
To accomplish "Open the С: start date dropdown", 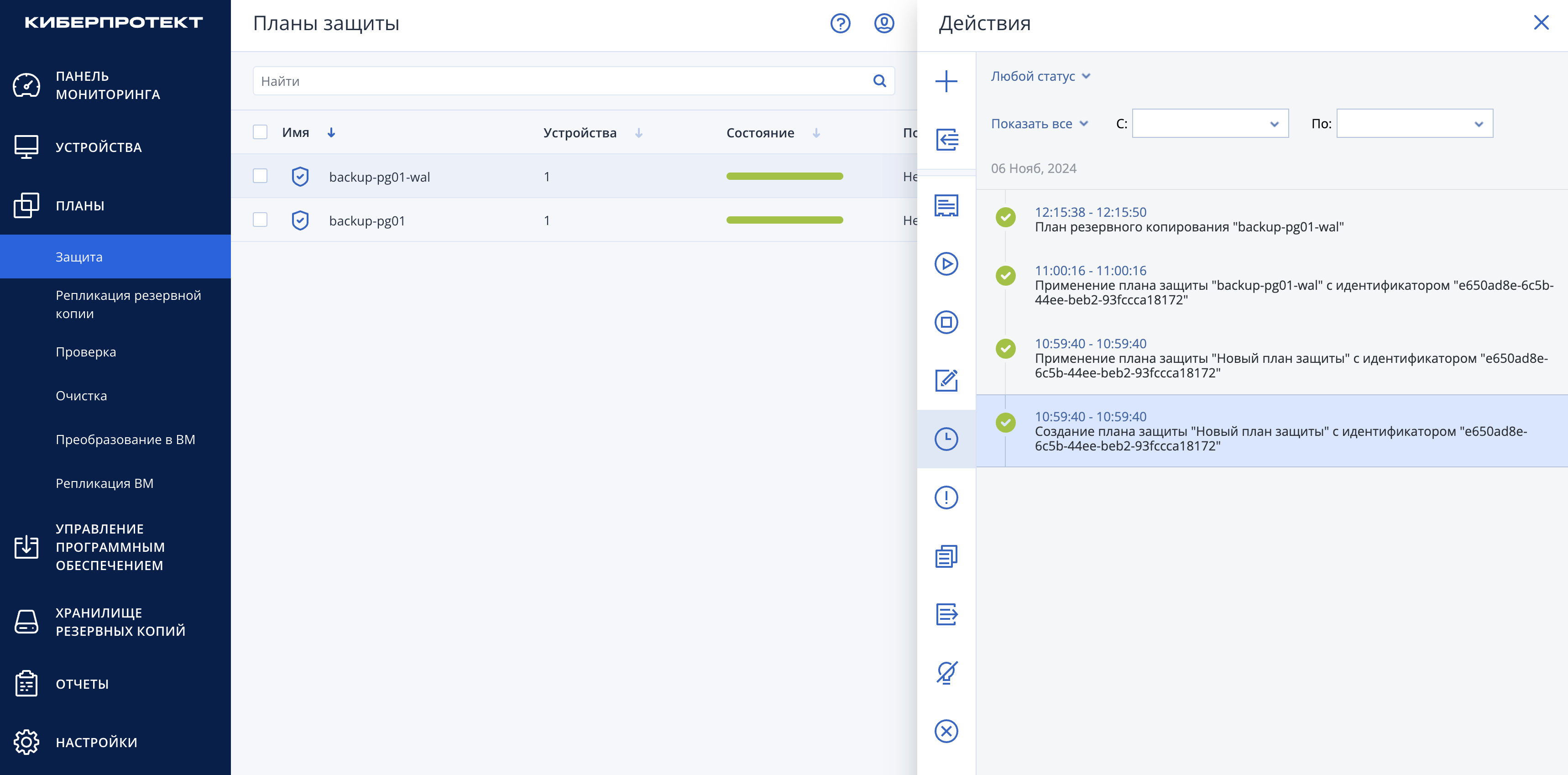I will tap(1210, 124).
